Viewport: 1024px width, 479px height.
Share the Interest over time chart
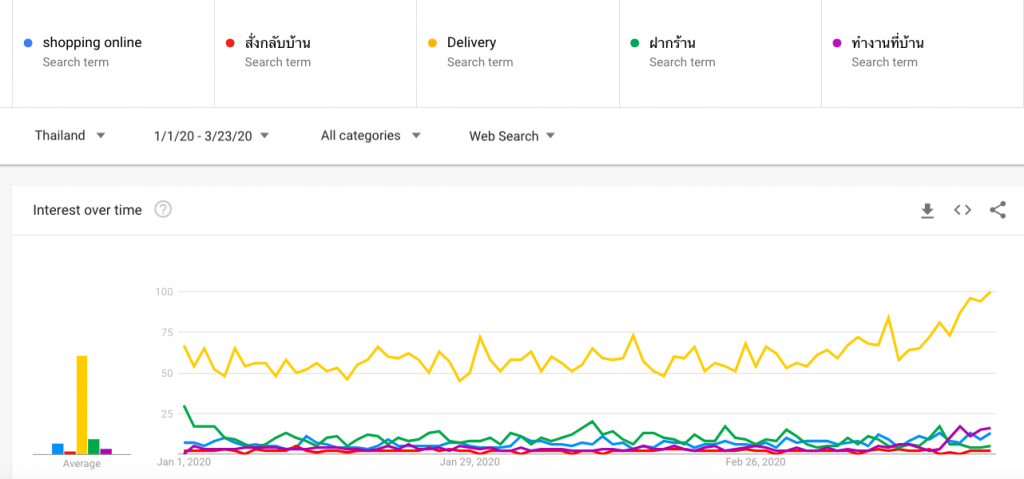997,210
